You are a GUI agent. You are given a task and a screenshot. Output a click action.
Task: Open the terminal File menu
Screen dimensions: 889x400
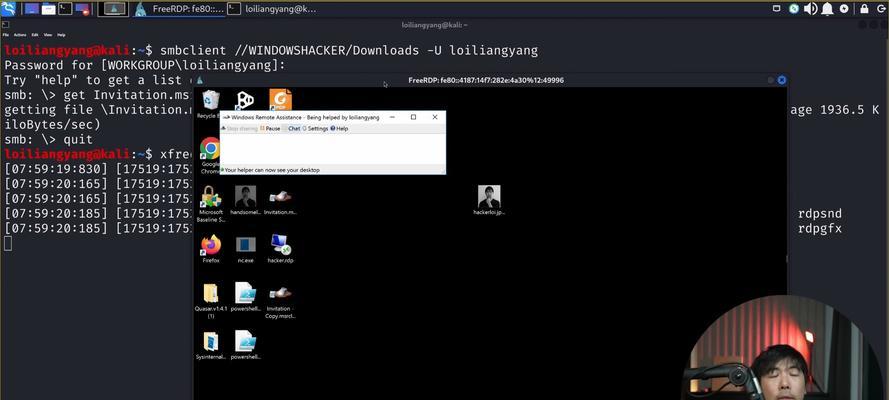6,35
